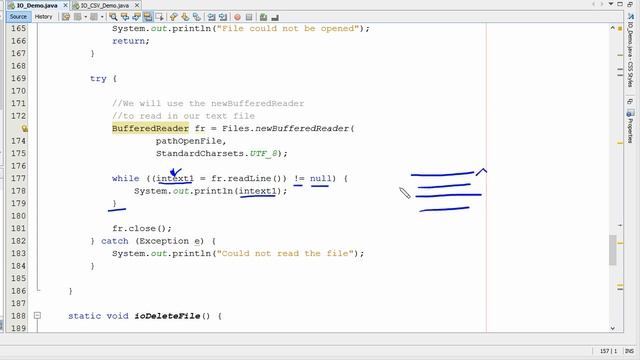Click the word BufferedReader highlighted in code

pos(150,129)
